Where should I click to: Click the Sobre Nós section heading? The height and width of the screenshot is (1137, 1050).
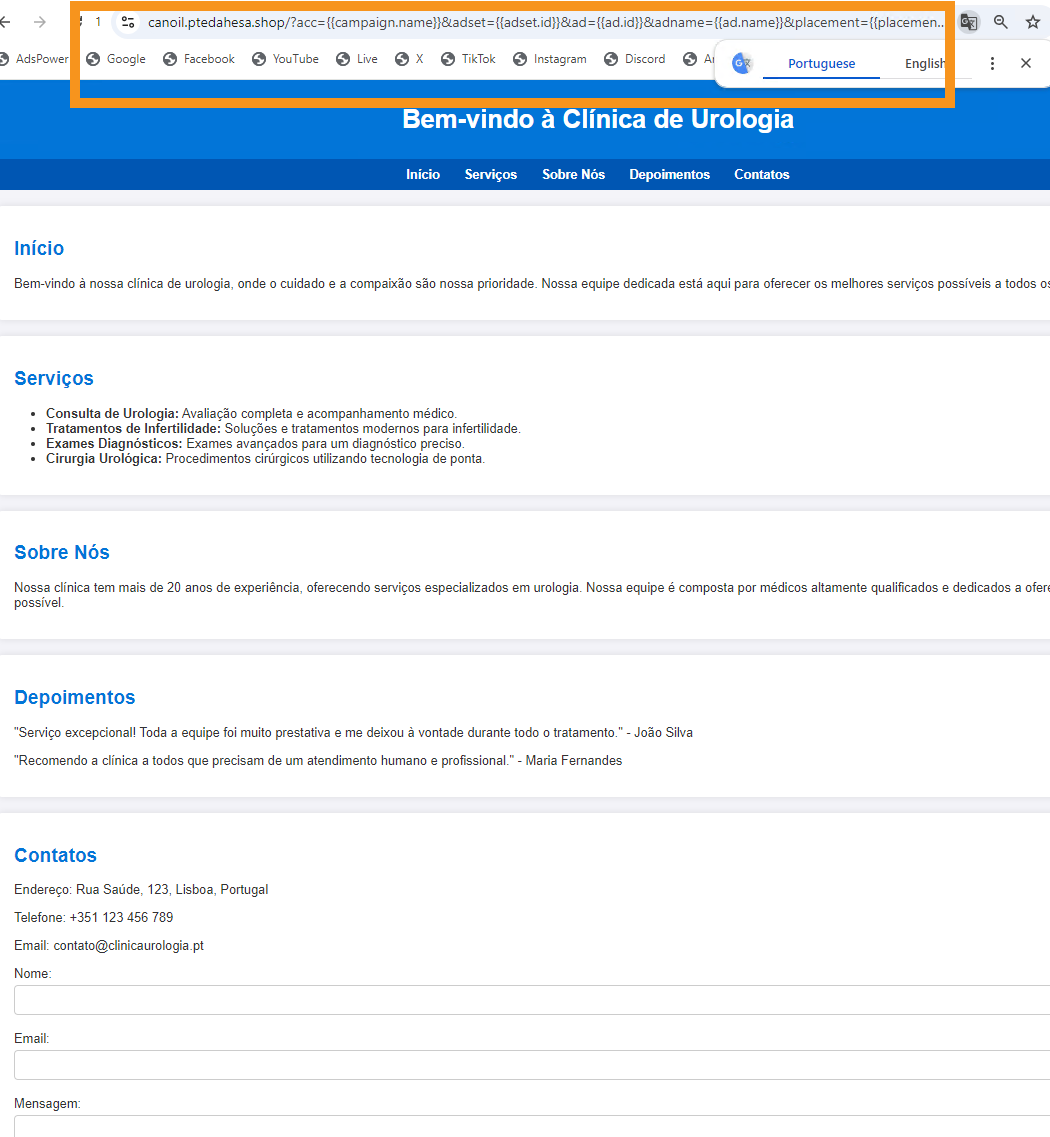point(62,553)
